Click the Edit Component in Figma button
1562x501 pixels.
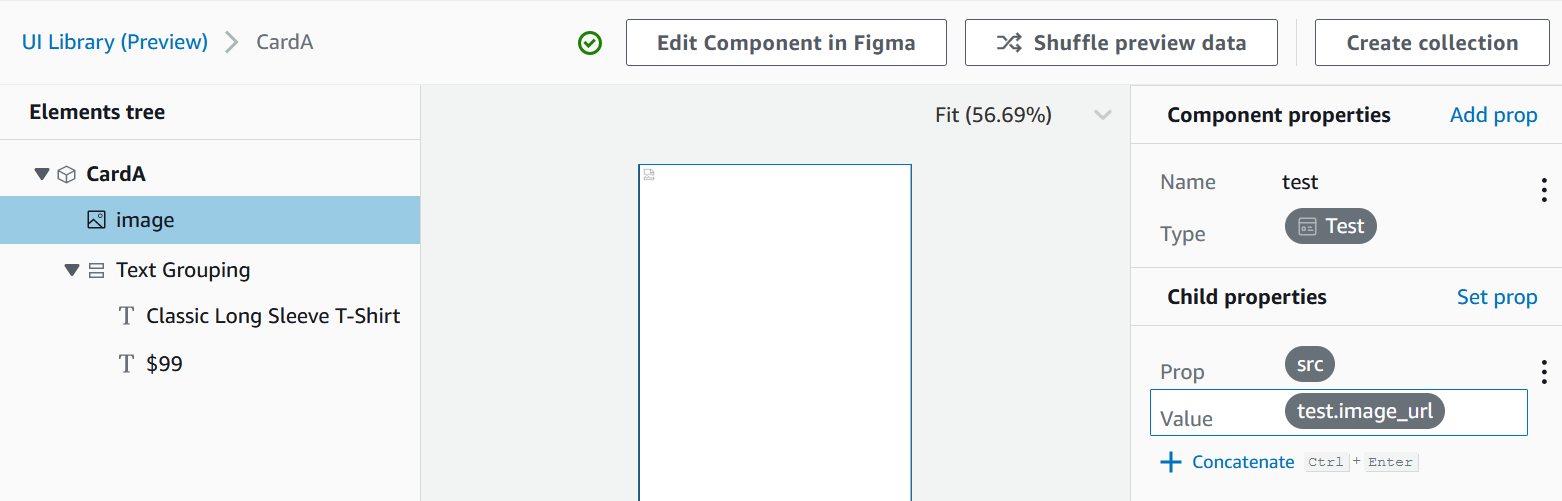(786, 43)
